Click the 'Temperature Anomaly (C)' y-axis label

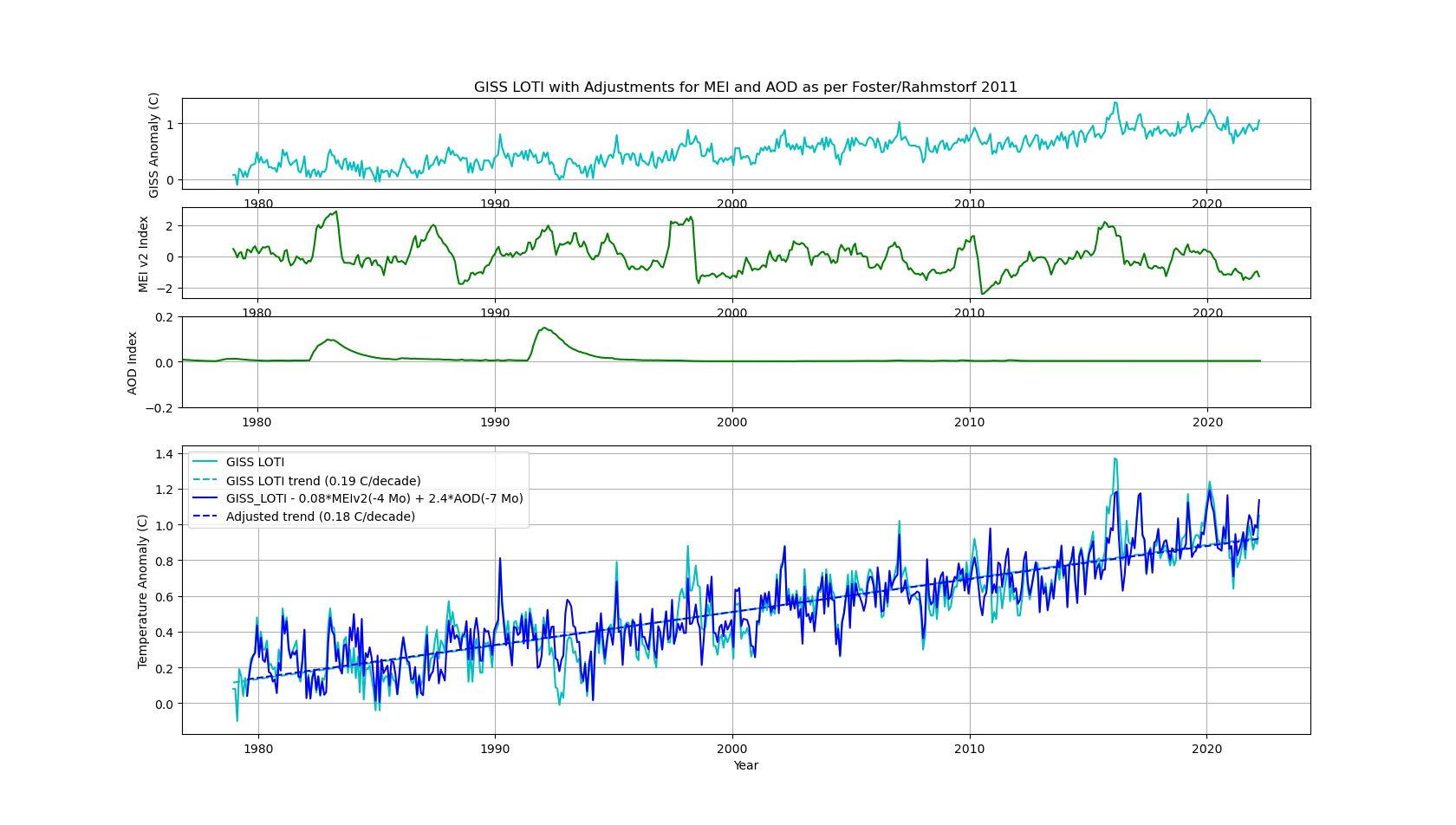click(143, 591)
